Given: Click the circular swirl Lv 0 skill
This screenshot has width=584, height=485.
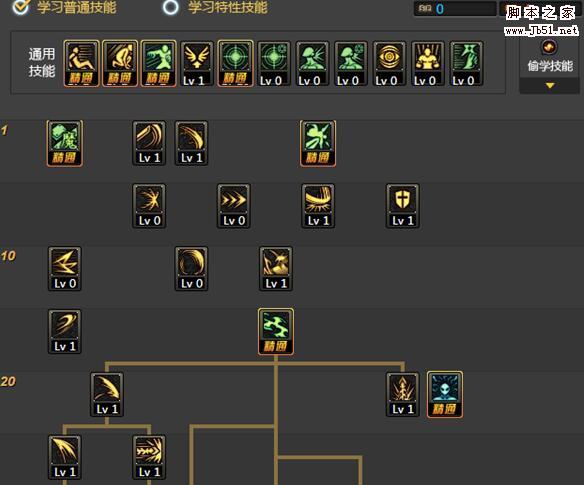Looking at the screenshot, I should [191, 269].
